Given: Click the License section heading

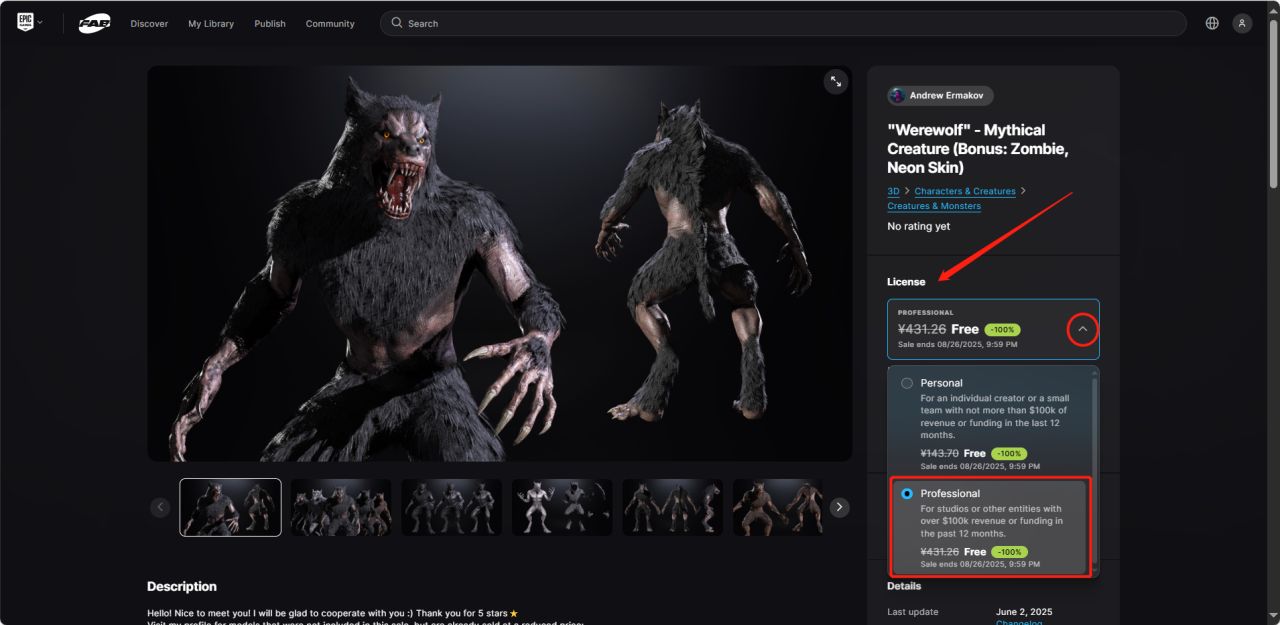Looking at the screenshot, I should [x=906, y=282].
